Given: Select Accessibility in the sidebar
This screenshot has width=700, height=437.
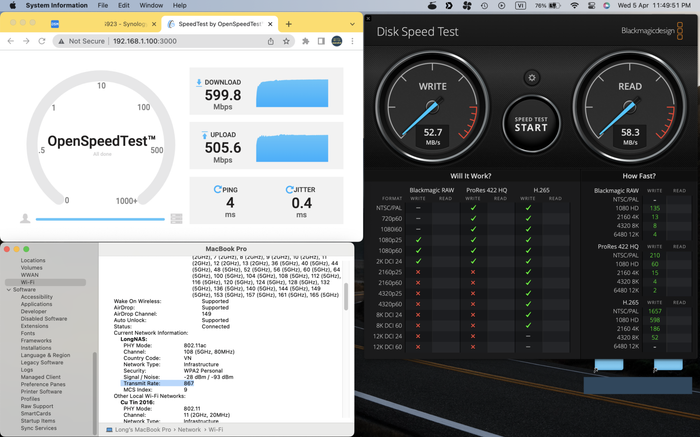Looking at the screenshot, I should tap(37, 297).
